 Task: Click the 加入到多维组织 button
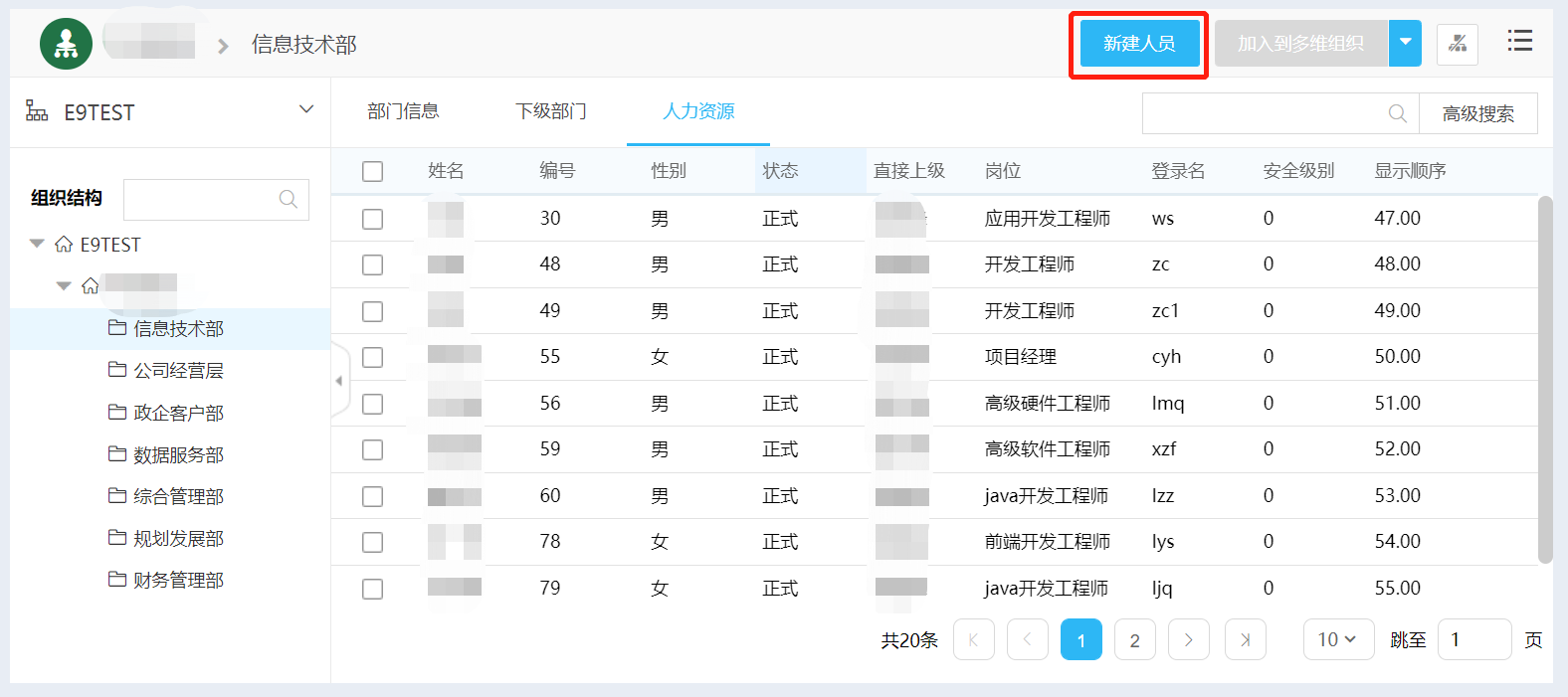tap(1301, 43)
